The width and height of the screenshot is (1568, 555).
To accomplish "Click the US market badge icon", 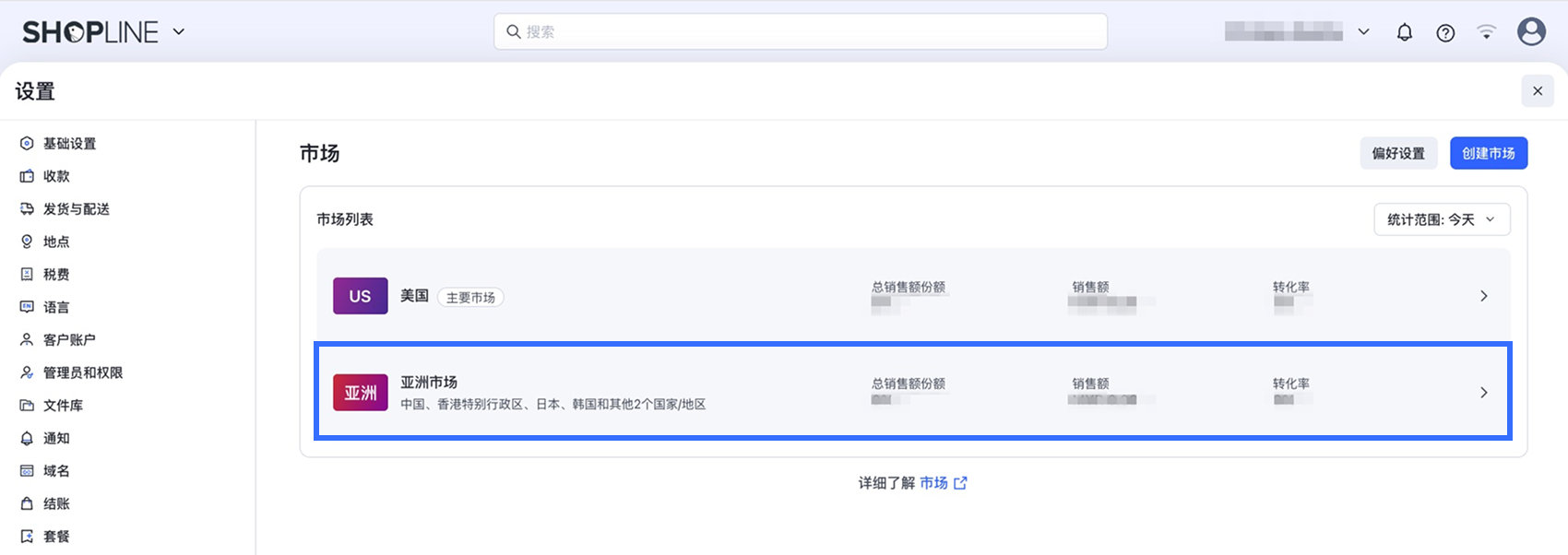I will point(360,296).
